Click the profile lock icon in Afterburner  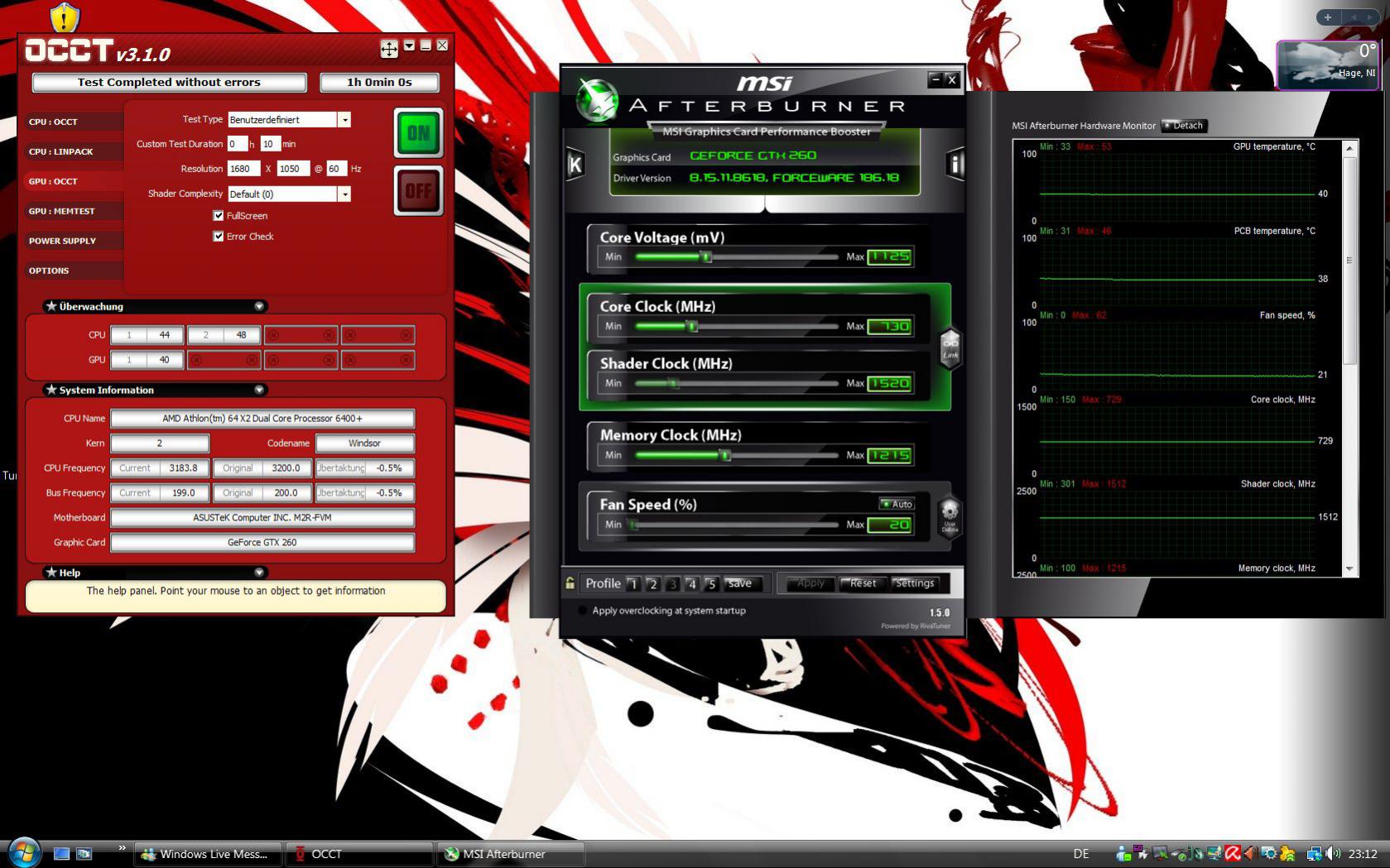tap(570, 583)
